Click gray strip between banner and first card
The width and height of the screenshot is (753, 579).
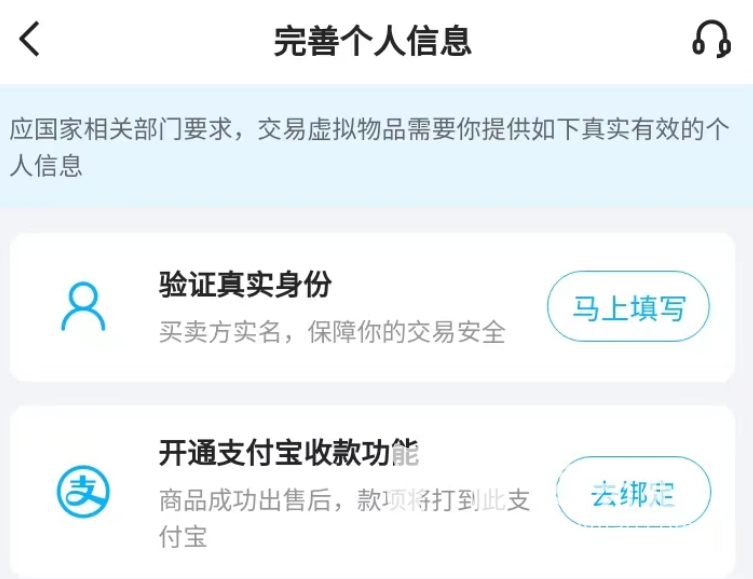(x=376, y=220)
